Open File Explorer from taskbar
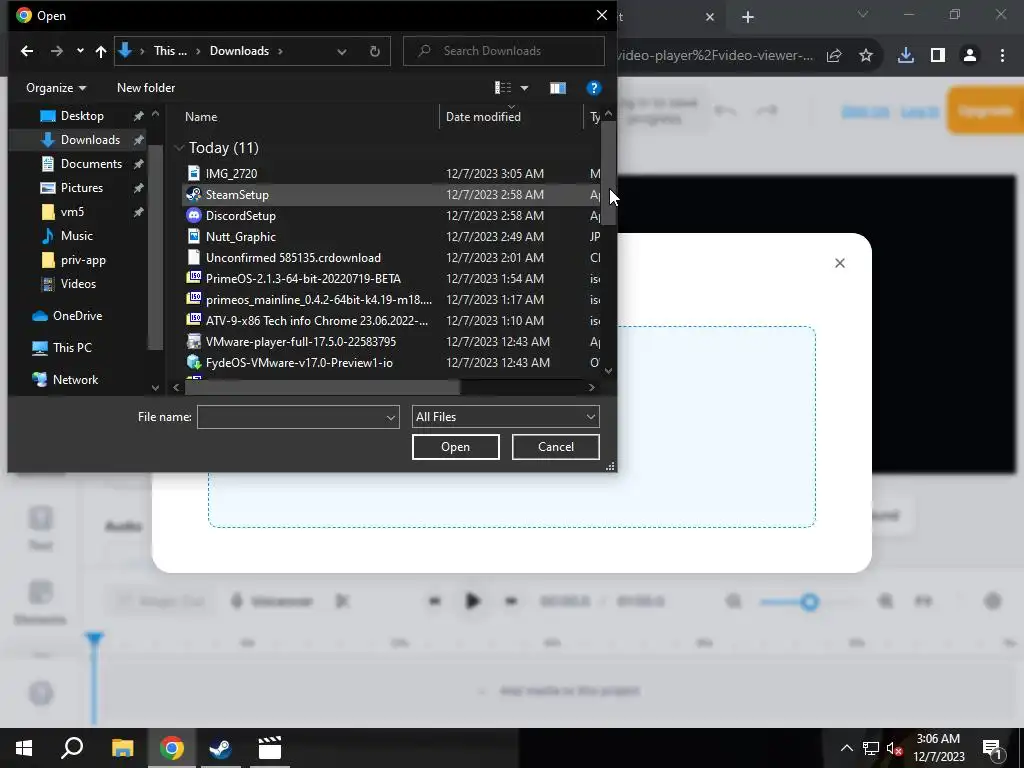 click(x=122, y=748)
